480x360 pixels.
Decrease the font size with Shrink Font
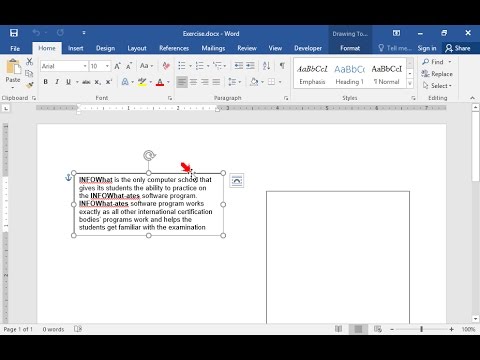(129, 66)
